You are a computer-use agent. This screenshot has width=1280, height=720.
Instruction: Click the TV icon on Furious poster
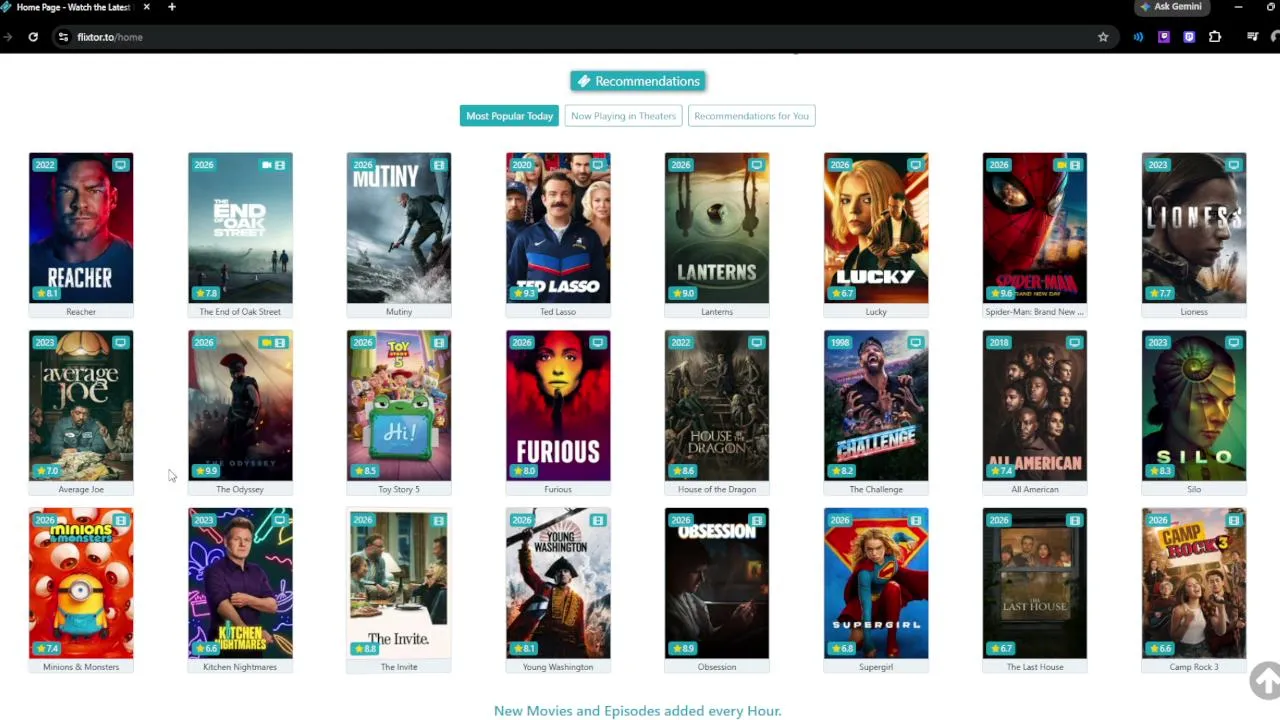pyautogui.click(x=597, y=343)
